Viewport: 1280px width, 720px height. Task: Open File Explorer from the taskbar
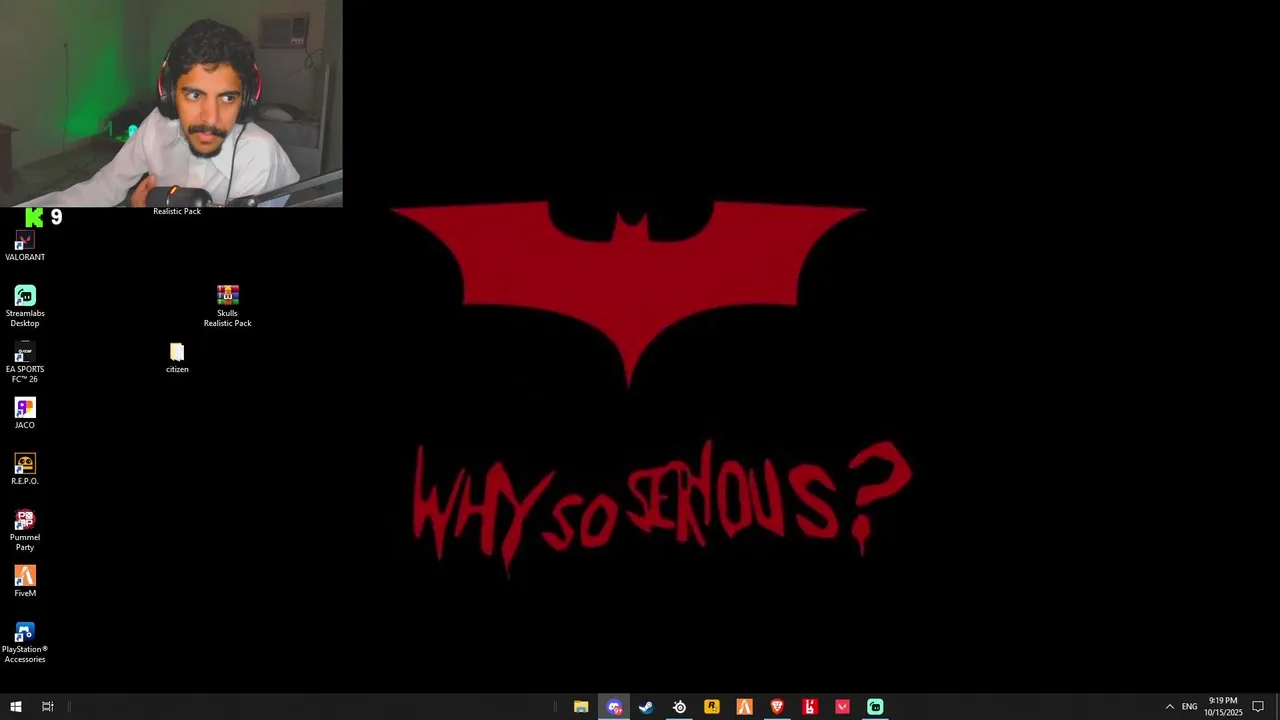tap(581, 707)
